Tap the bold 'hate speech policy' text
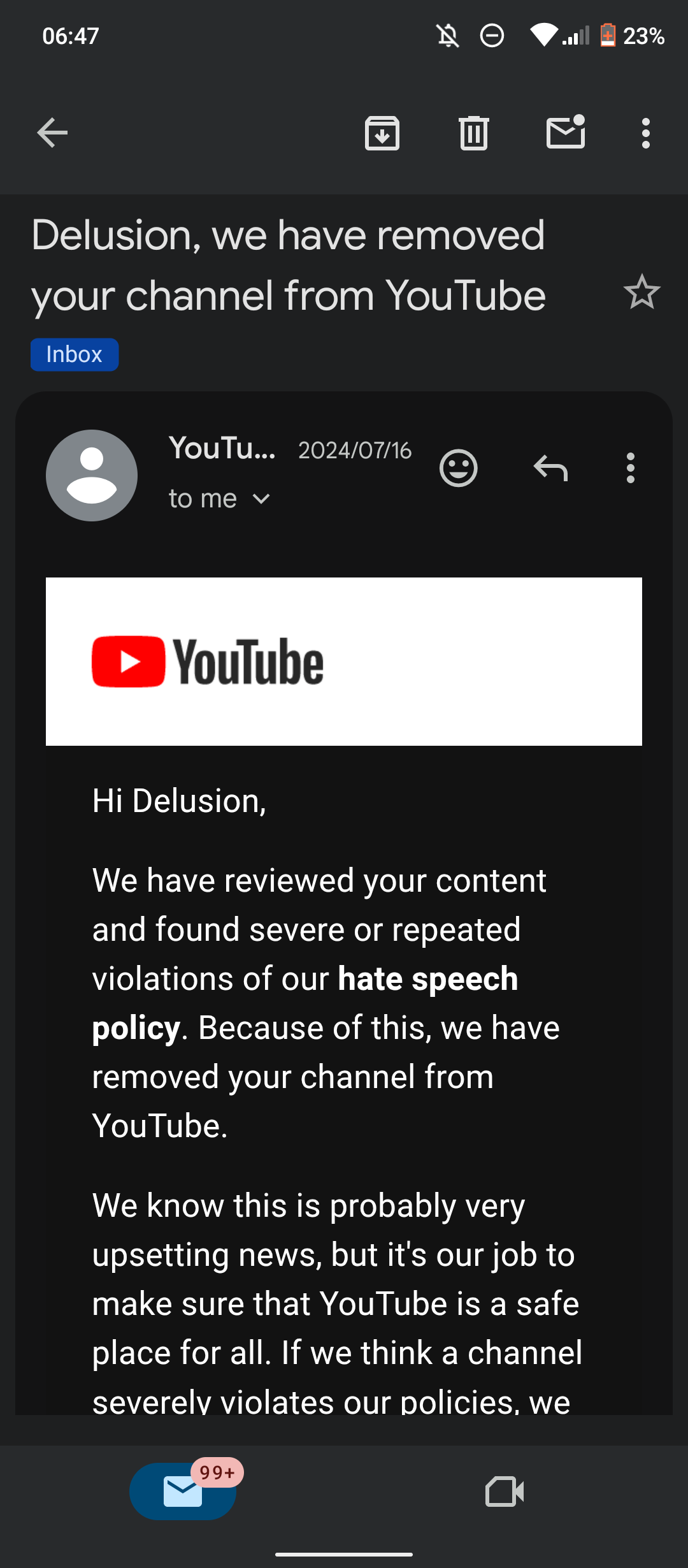This screenshot has height=1568, width=688. point(305,1003)
